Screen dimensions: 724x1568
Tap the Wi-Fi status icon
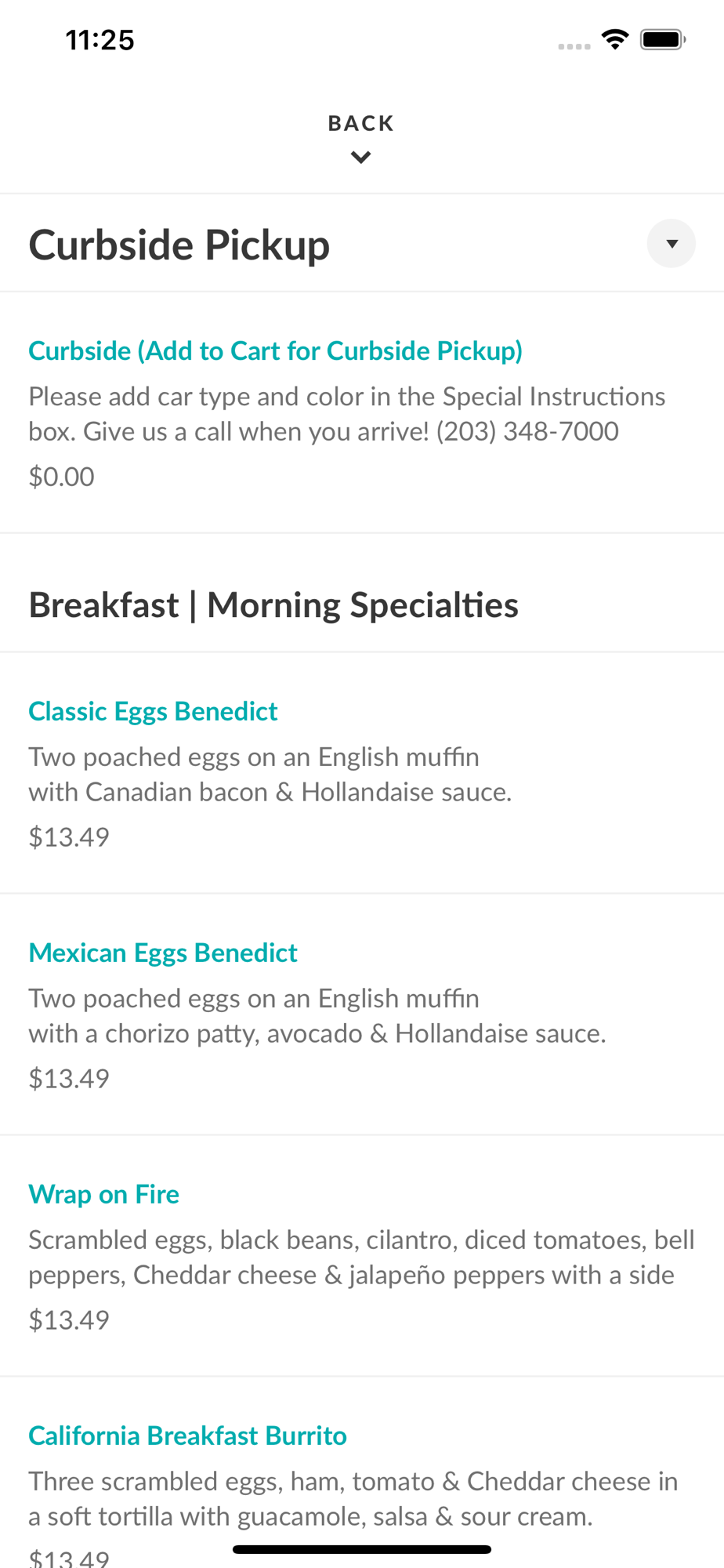click(615, 39)
